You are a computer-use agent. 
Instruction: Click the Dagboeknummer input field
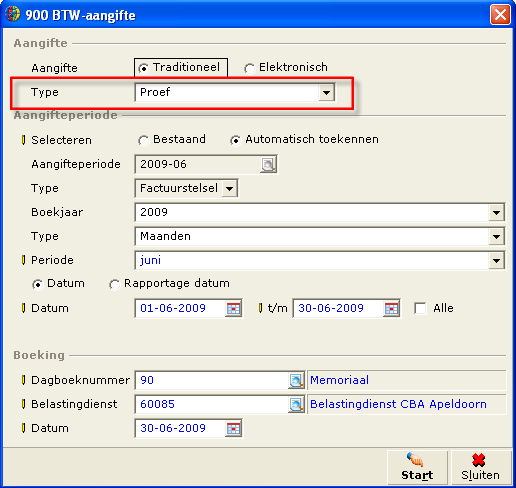pos(212,380)
